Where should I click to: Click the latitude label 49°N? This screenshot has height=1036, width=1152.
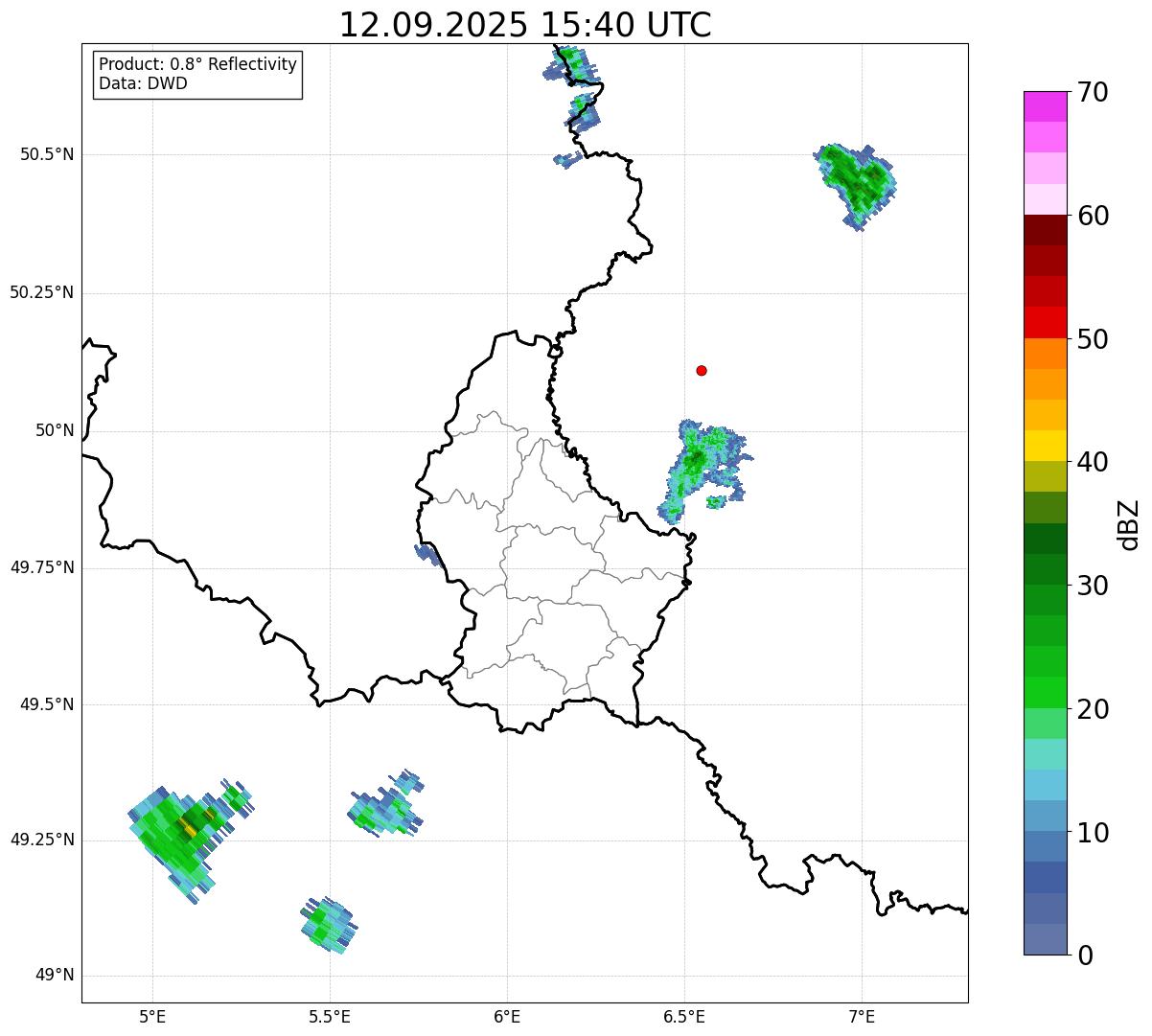[55, 976]
